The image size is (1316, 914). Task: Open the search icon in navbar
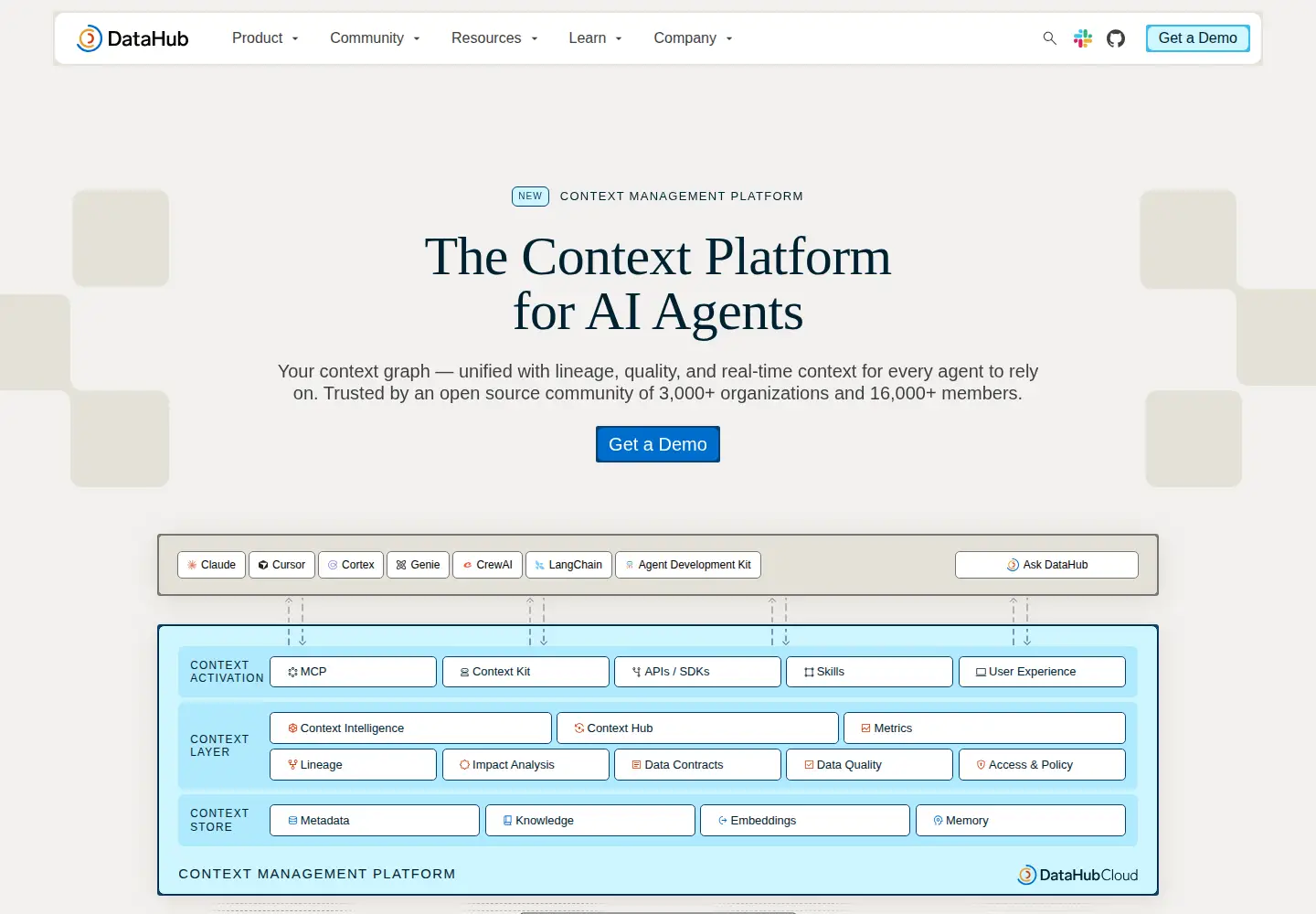(x=1049, y=38)
